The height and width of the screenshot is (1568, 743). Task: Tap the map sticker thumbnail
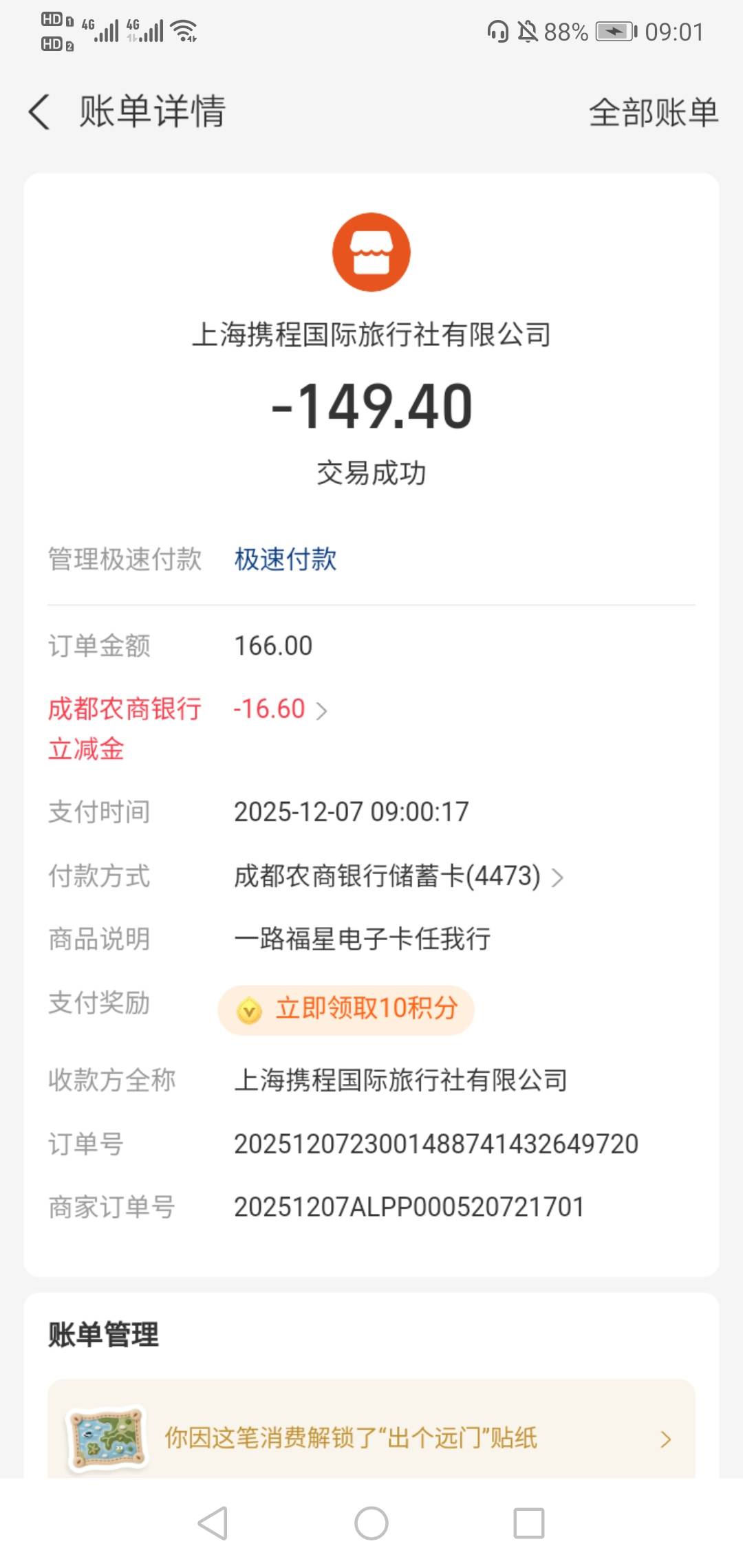tap(107, 1439)
